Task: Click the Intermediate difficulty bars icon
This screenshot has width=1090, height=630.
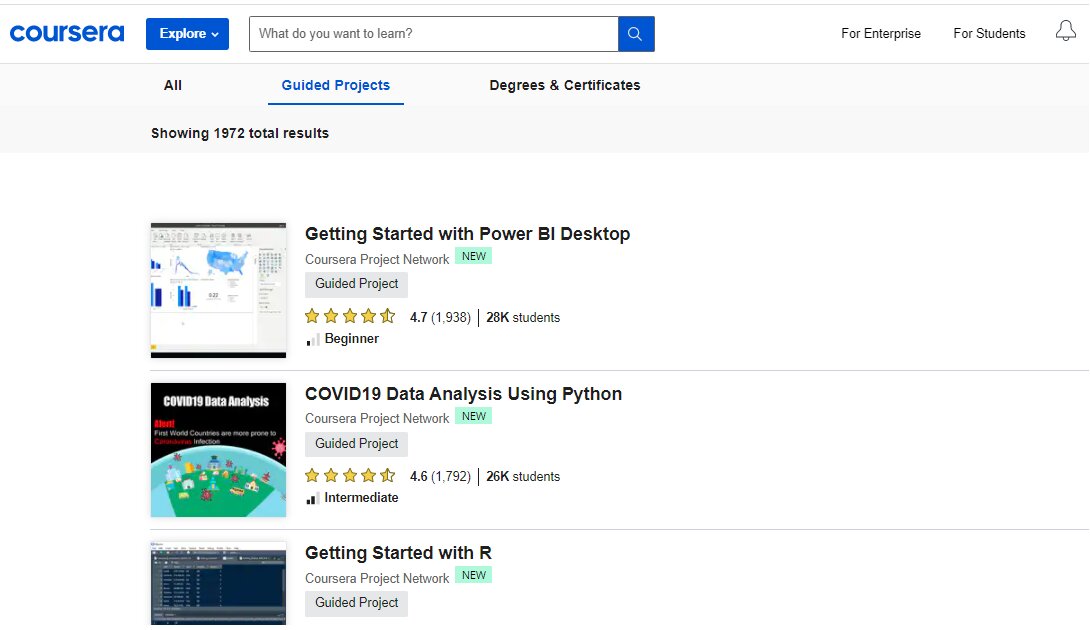Action: (x=313, y=498)
